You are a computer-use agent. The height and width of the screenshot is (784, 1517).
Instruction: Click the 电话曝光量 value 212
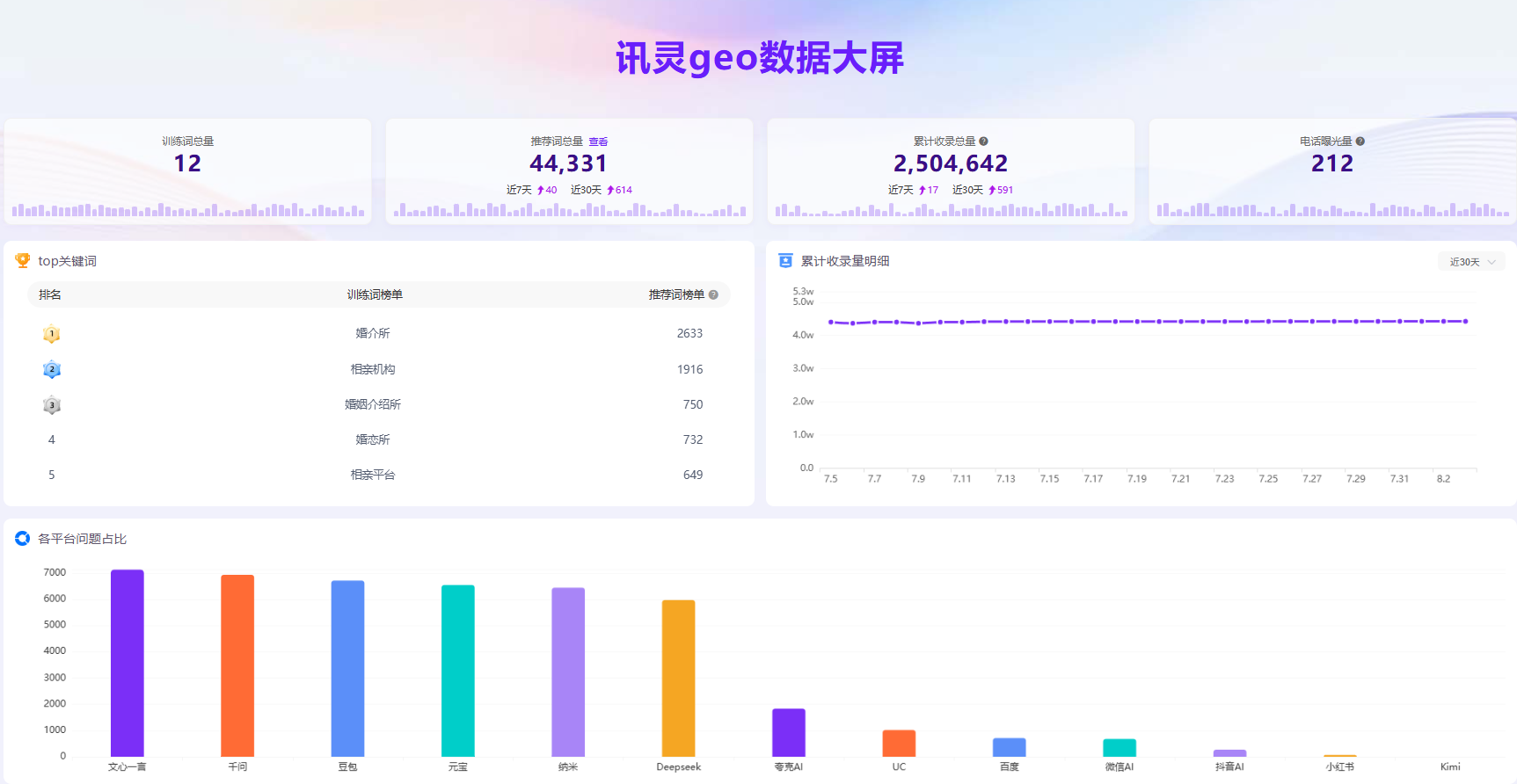pos(1332,163)
